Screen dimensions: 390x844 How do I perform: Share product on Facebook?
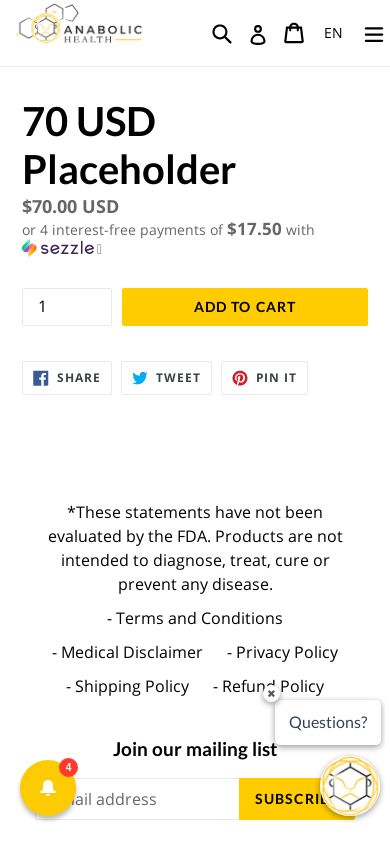[67, 378]
